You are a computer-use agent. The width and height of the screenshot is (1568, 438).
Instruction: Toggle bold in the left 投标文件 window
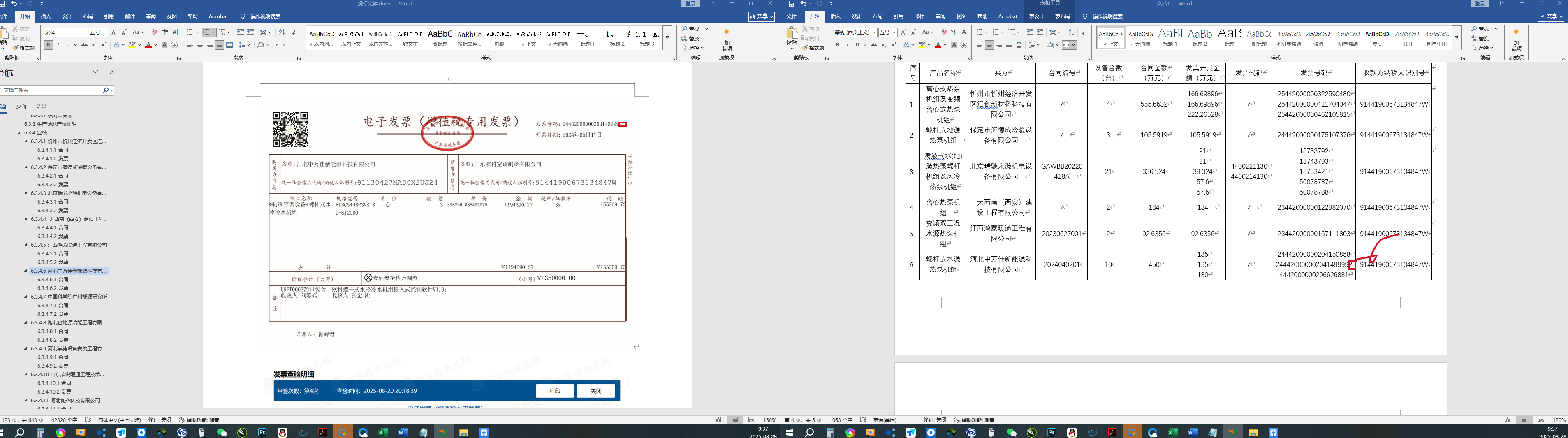click(x=48, y=45)
